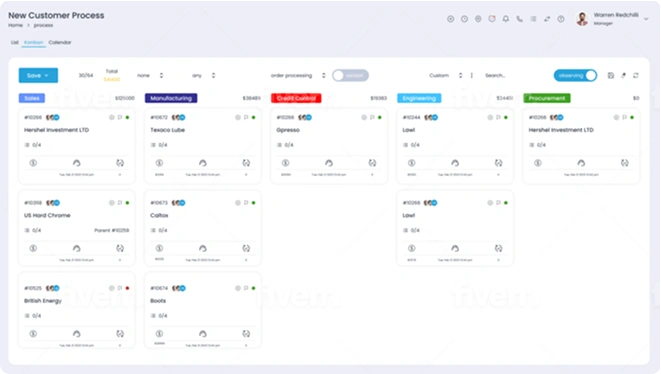Click the floppy disk save icon
Image resolution: width=661 pixels, height=374 pixels.
610,75
